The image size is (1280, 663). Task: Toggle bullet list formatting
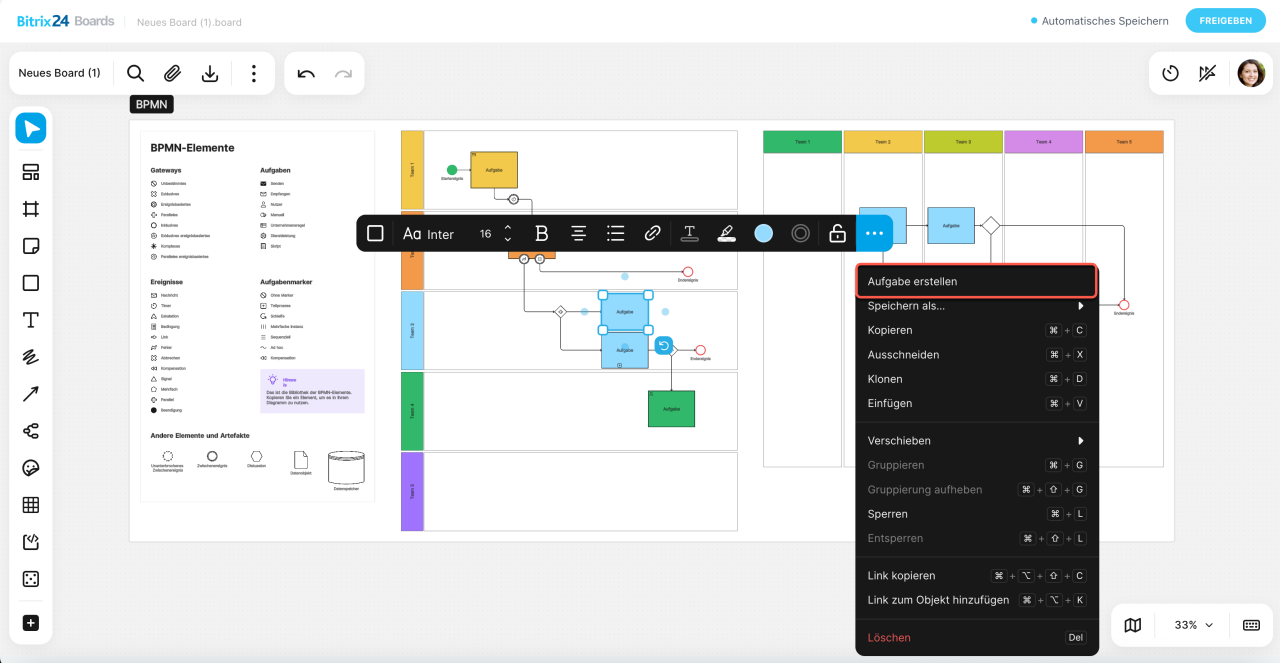pyautogui.click(x=615, y=233)
